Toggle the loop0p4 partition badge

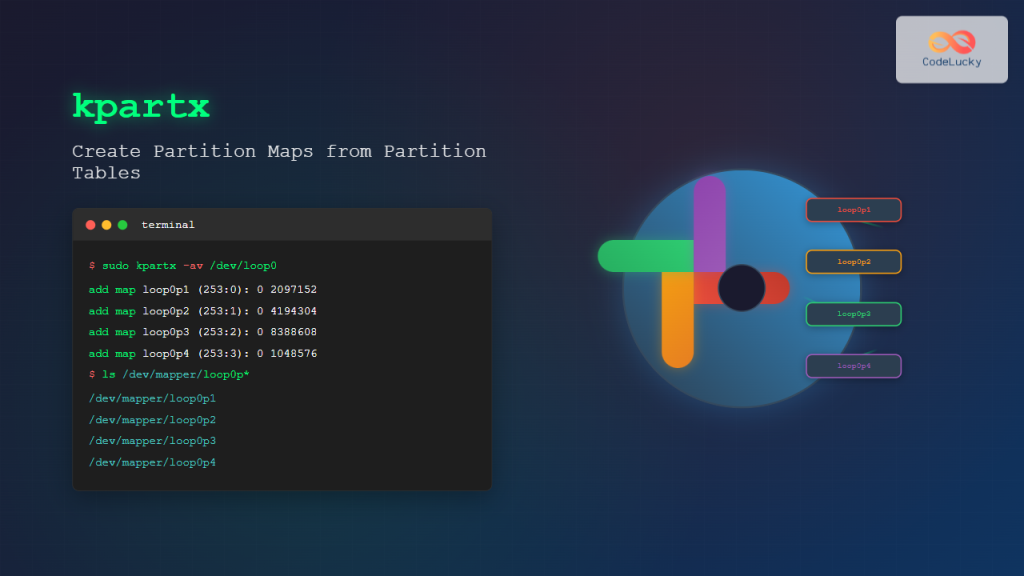[853, 365]
